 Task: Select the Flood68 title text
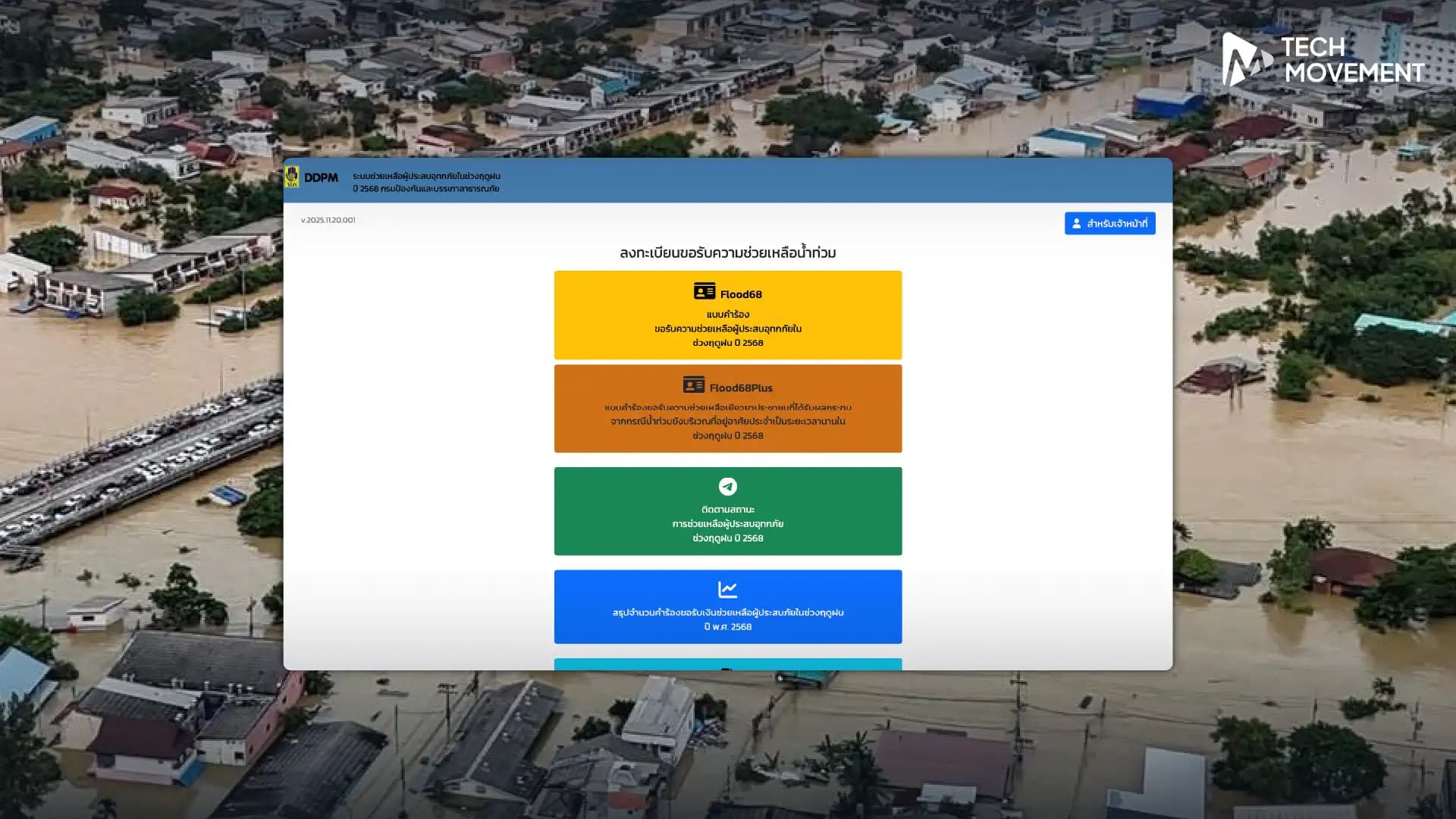pos(741,294)
